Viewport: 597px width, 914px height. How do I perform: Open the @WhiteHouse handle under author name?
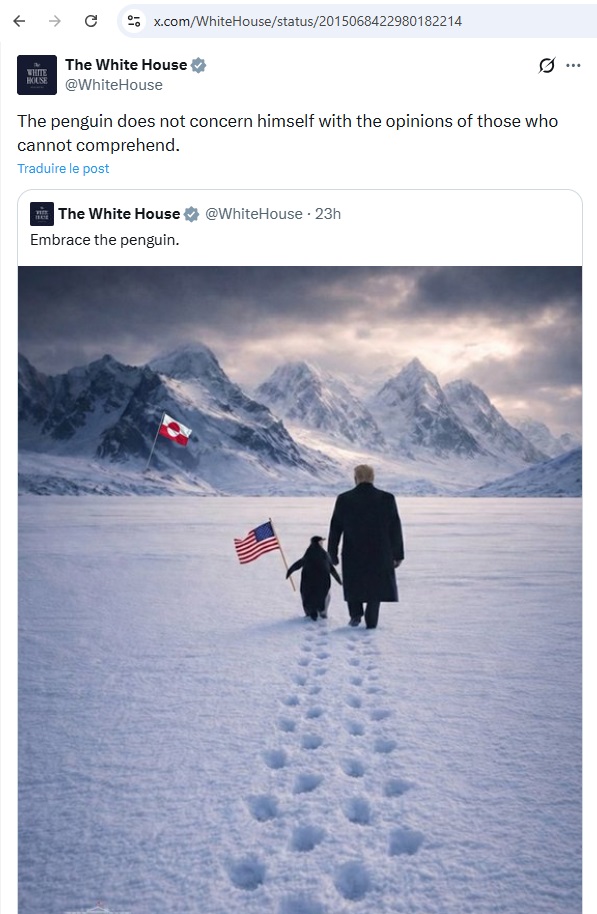(114, 85)
